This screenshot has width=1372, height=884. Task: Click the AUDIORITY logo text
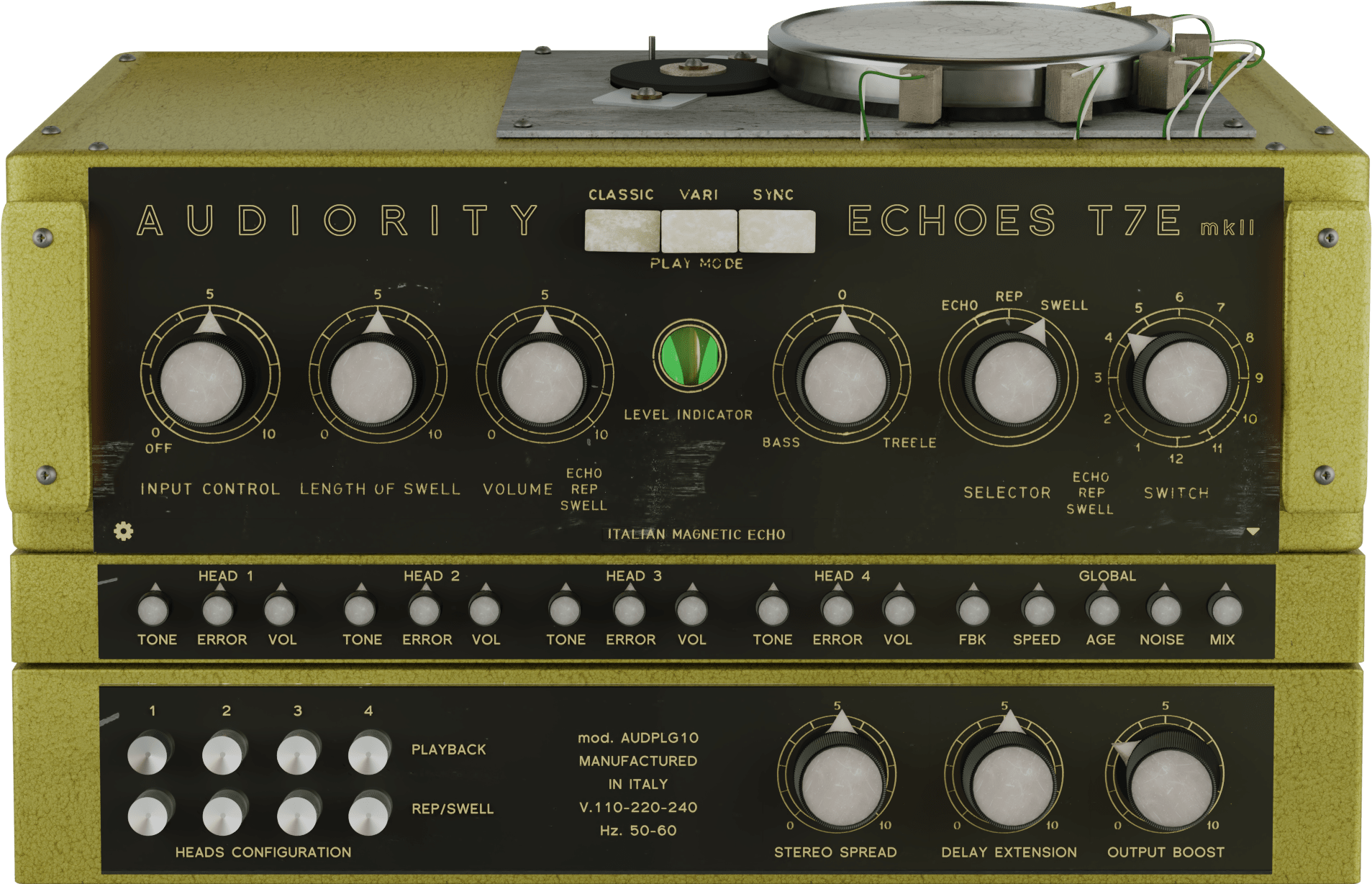pos(338,220)
